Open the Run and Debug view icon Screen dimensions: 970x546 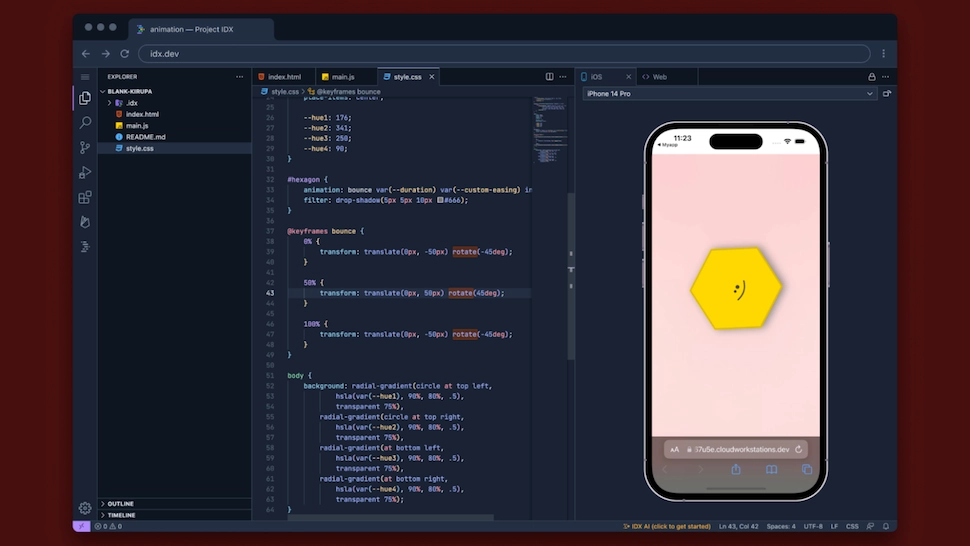pos(85,173)
